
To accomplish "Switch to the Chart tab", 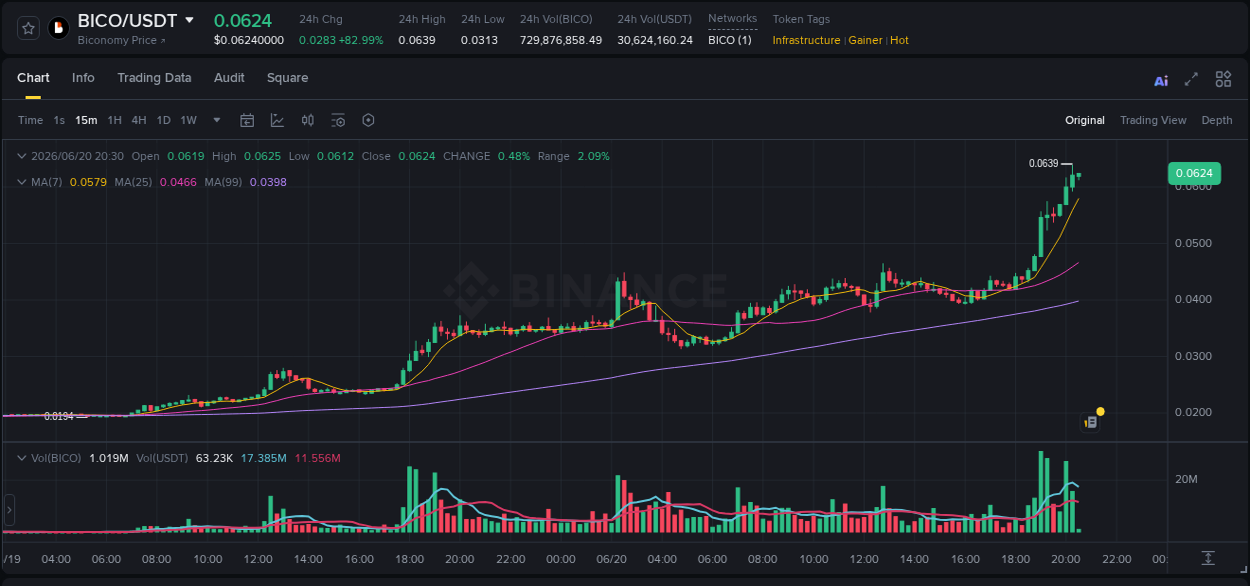I will point(33,78).
